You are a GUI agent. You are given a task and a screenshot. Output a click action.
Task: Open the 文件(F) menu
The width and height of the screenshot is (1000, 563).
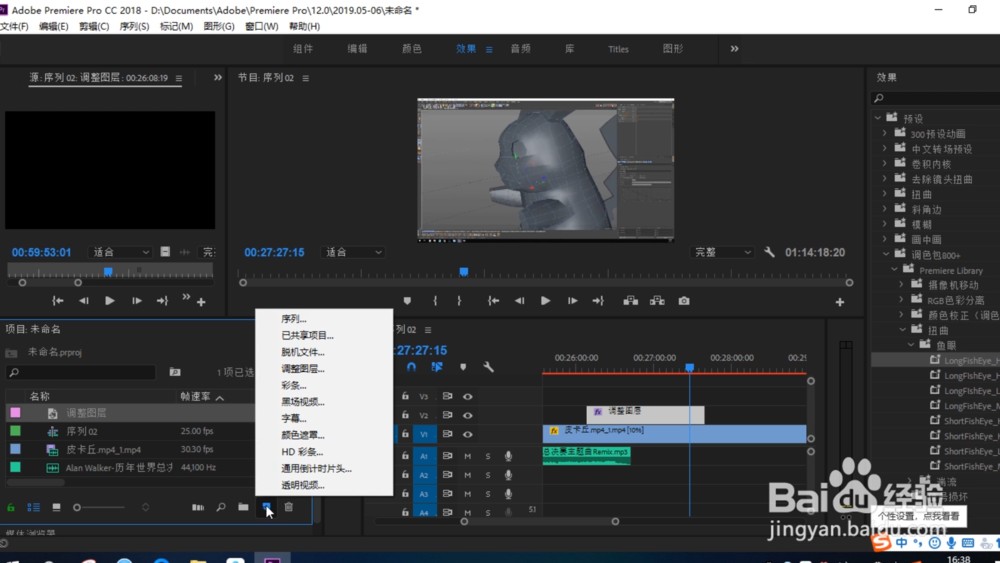pyautogui.click(x=15, y=26)
